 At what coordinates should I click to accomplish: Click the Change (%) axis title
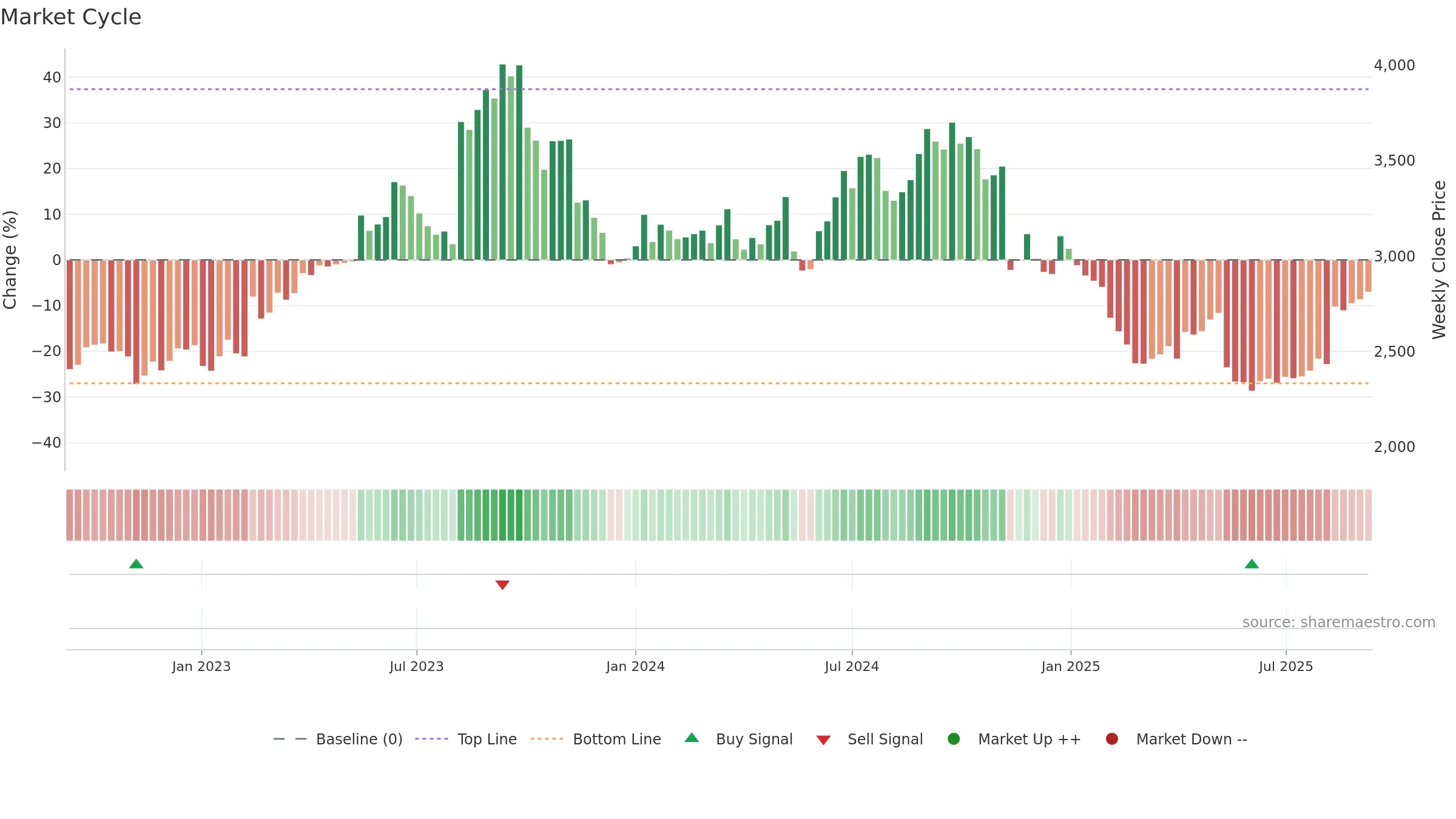pos(10,260)
